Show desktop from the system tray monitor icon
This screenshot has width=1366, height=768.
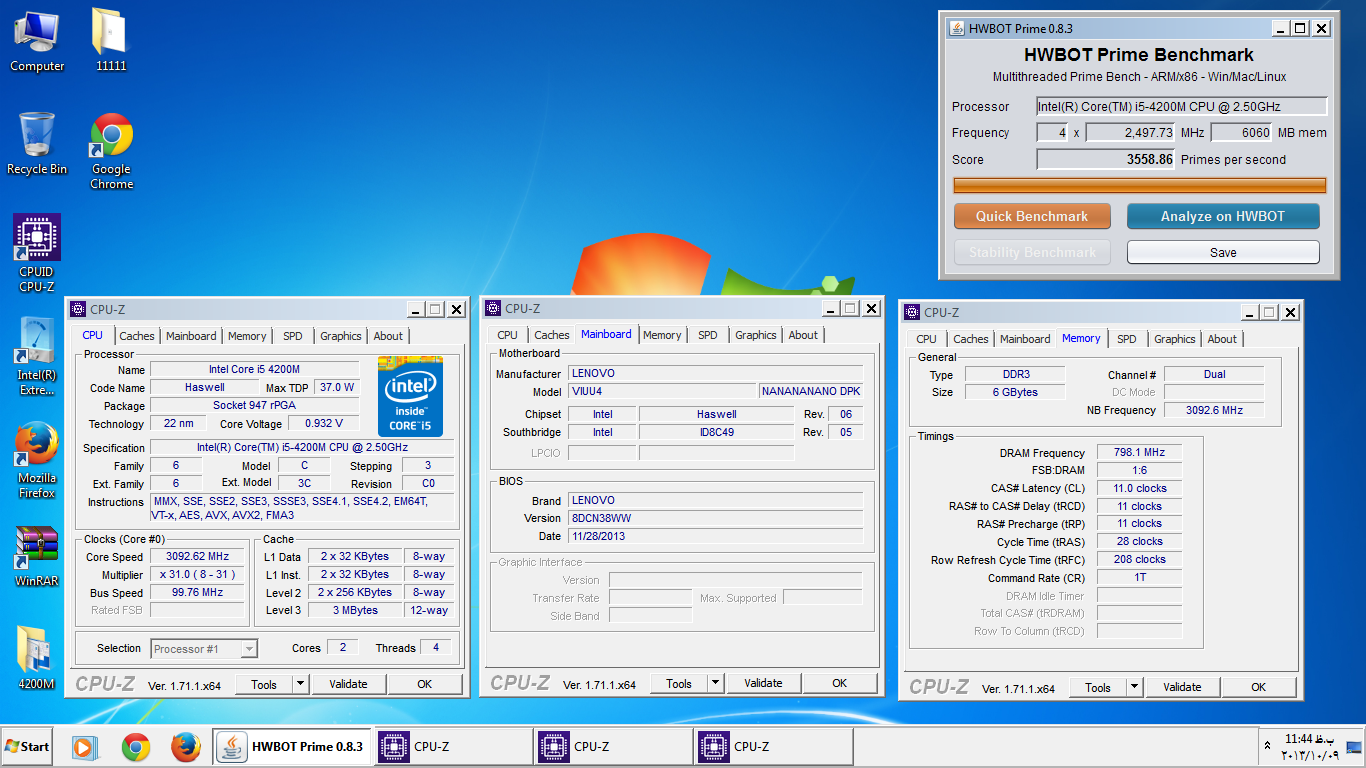click(x=1353, y=747)
